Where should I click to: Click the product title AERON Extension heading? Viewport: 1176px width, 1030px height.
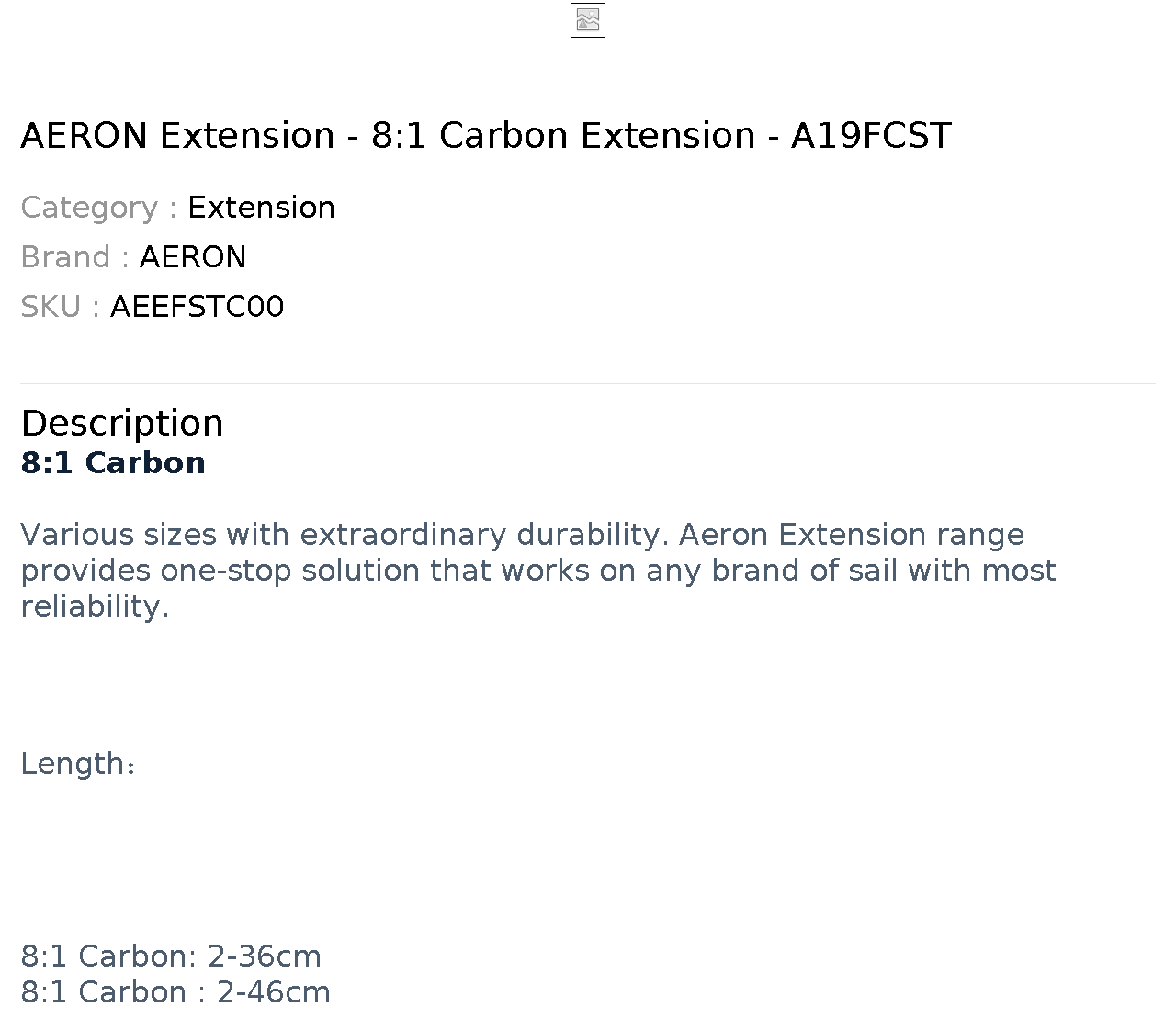(486, 135)
